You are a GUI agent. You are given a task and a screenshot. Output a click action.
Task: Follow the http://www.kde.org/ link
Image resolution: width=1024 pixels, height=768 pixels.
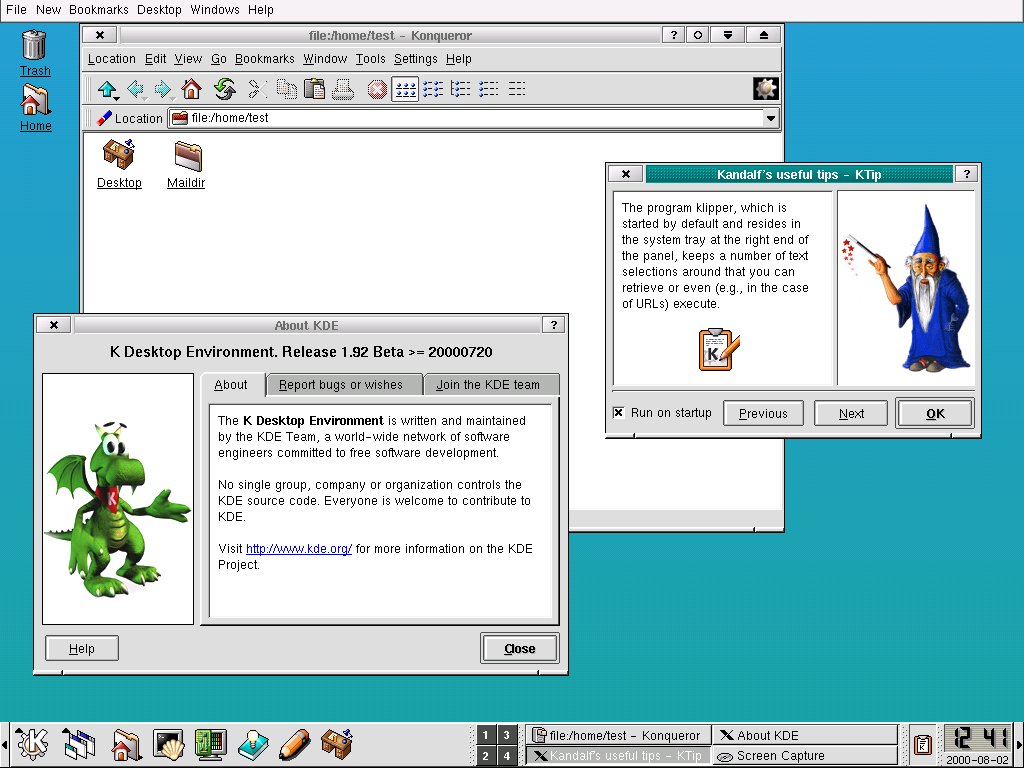pos(298,549)
